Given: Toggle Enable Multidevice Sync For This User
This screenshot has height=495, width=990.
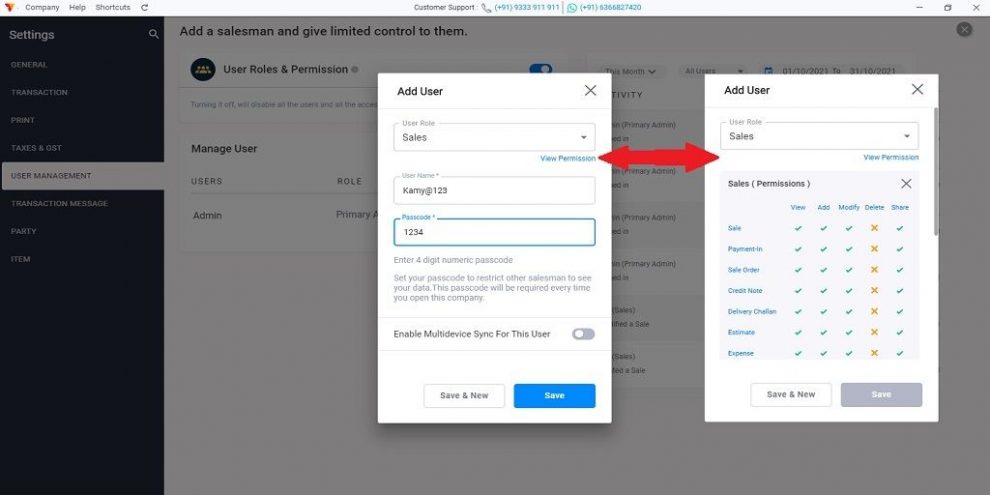Looking at the screenshot, I should point(583,334).
